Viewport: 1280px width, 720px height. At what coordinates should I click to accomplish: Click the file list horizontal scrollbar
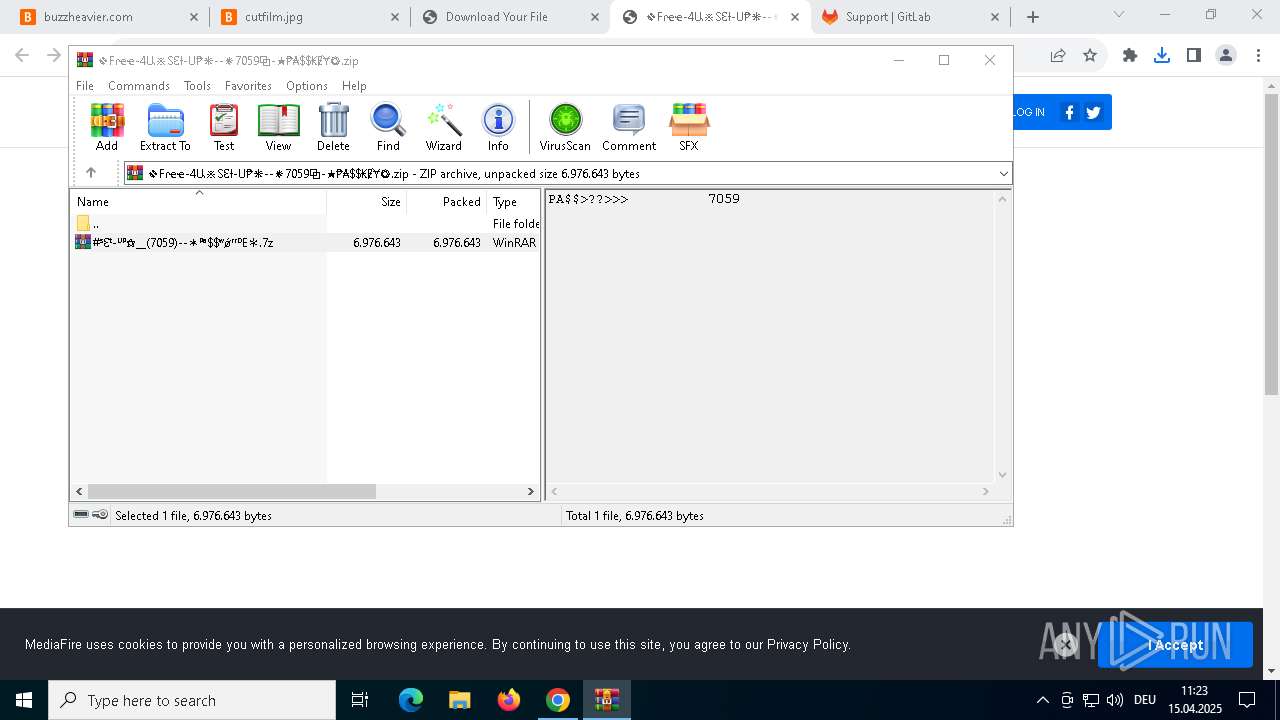point(231,491)
